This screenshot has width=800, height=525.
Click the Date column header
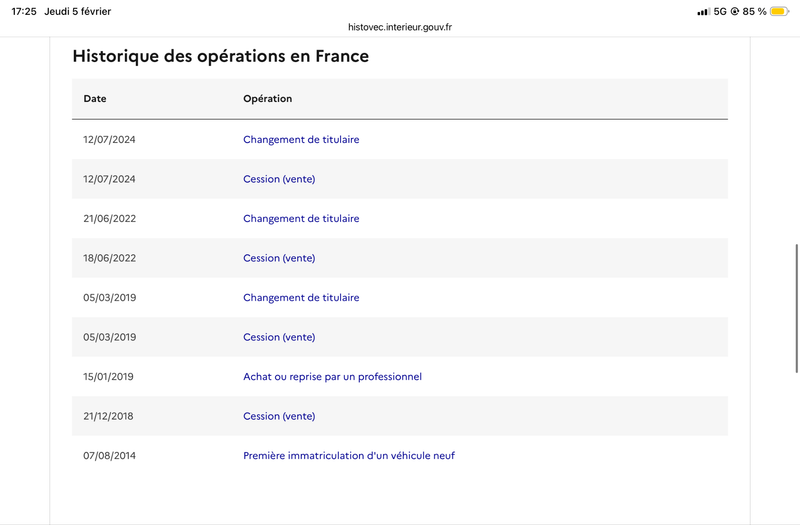[95, 99]
